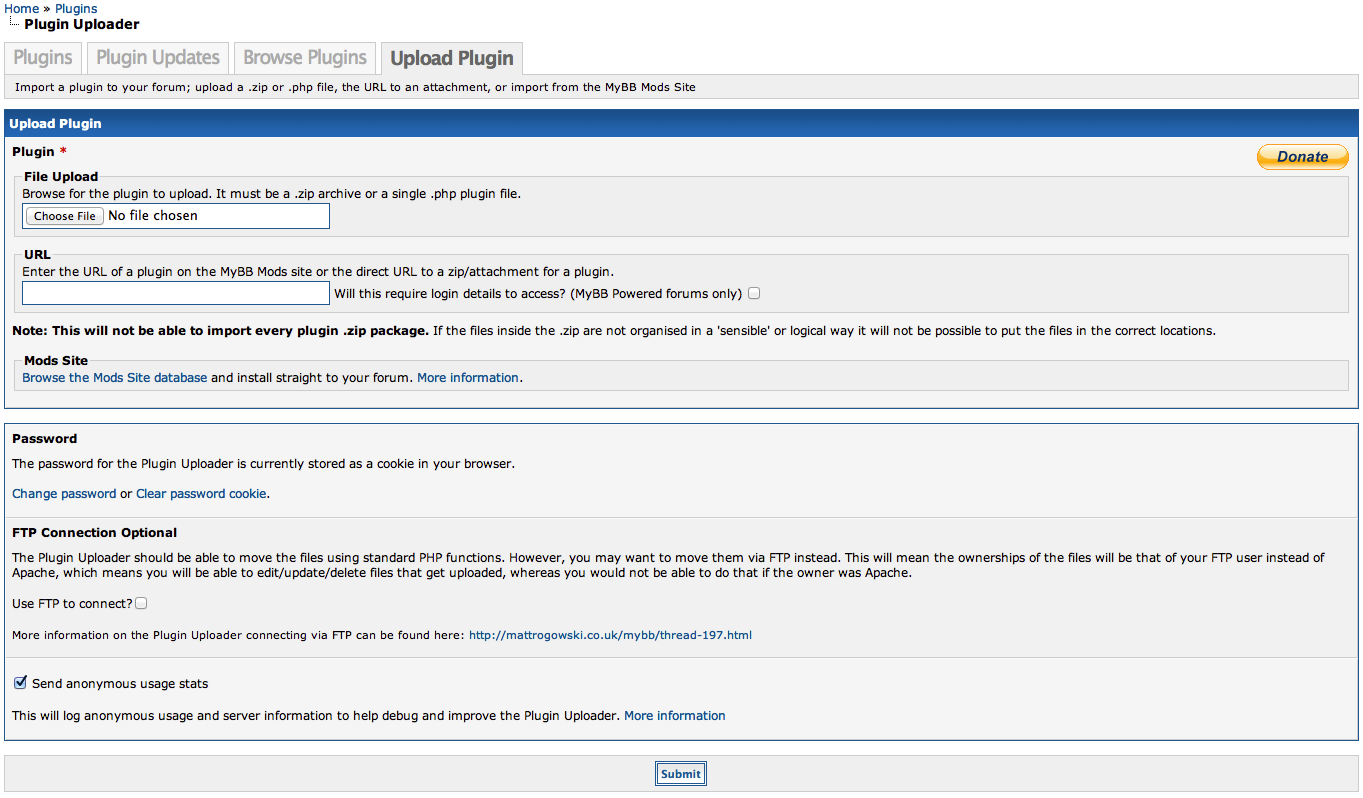1363x798 pixels.
Task: Select the Upload Plugin tab
Action: pyautogui.click(x=452, y=58)
